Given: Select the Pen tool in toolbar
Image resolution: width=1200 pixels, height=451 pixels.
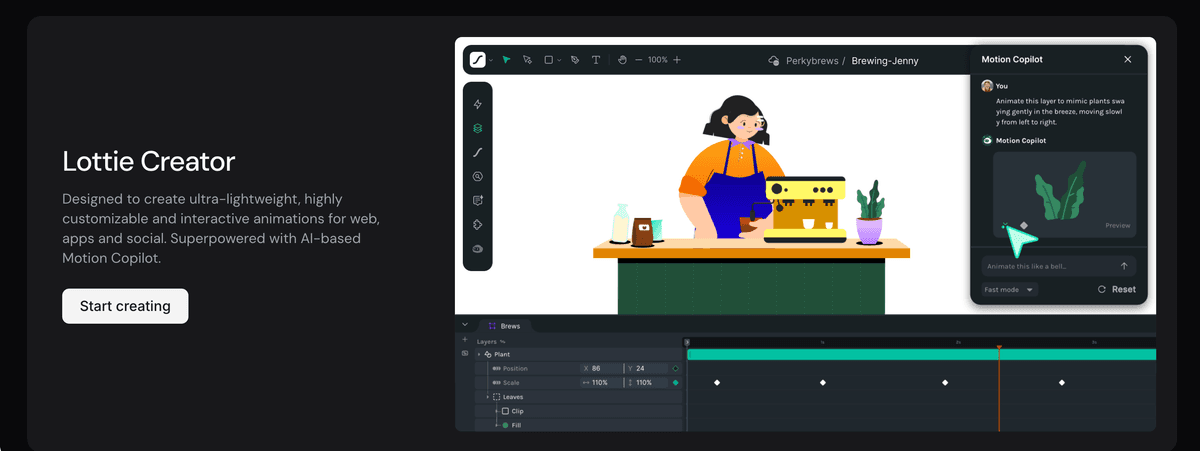Looking at the screenshot, I should pyautogui.click(x=575, y=60).
